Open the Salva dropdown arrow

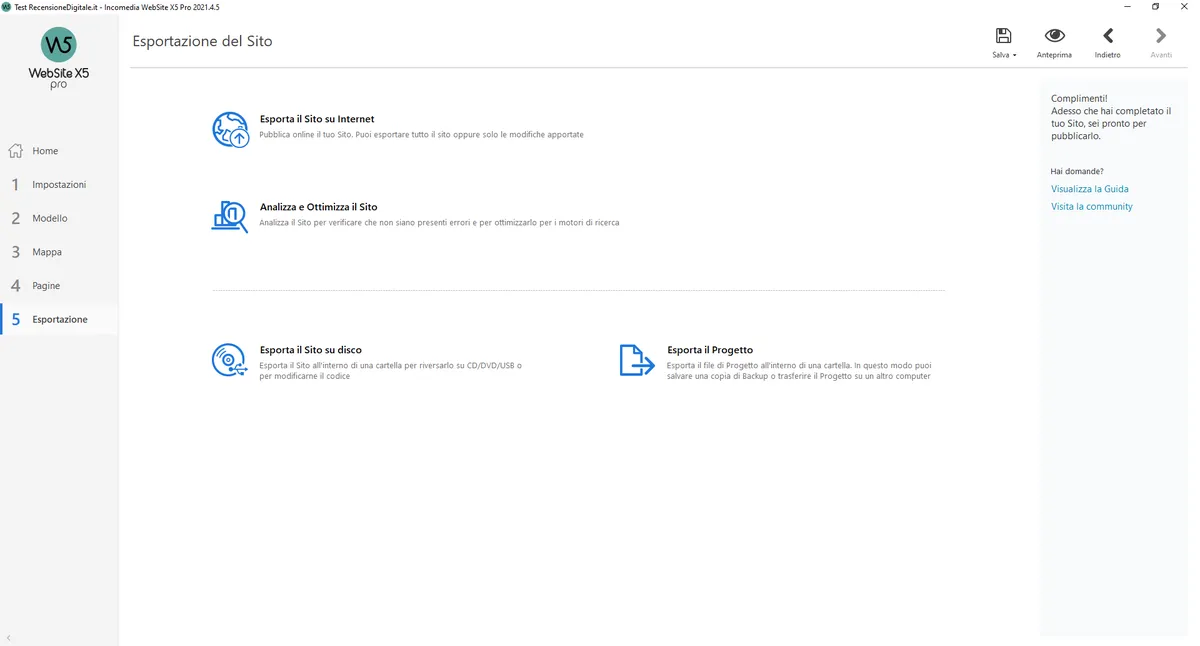coord(1014,55)
